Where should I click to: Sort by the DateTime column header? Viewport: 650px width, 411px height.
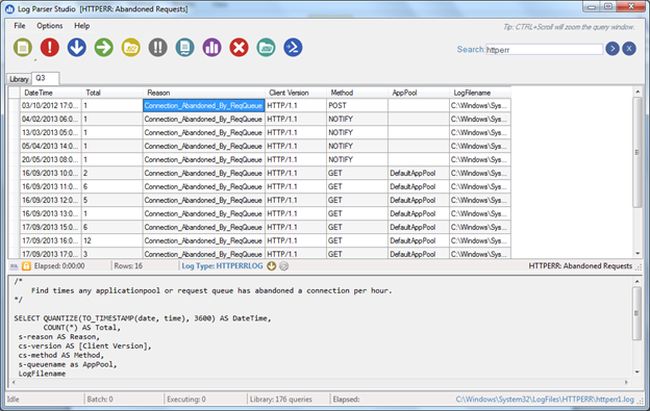tap(51, 92)
